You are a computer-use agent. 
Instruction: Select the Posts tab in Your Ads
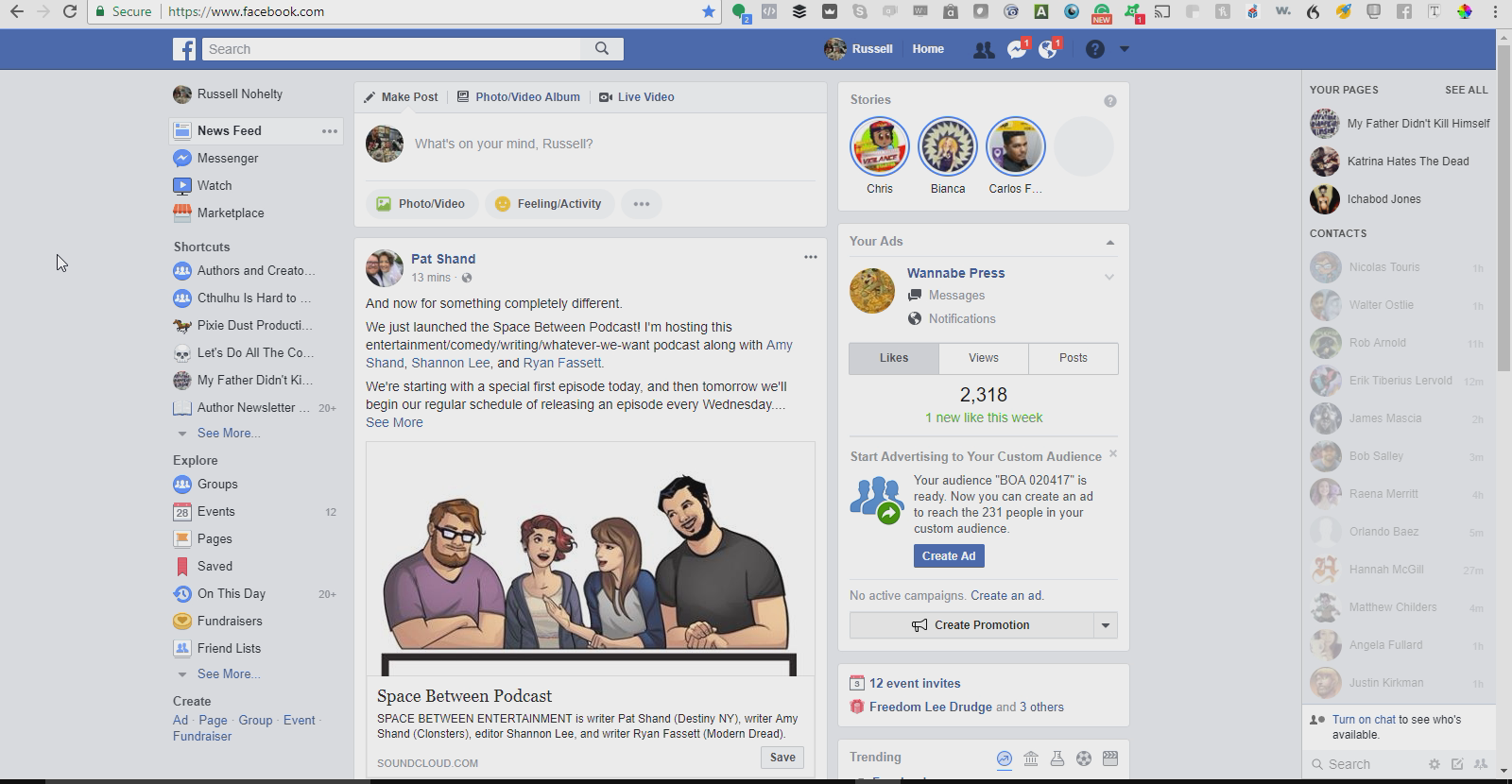coord(1073,358)
